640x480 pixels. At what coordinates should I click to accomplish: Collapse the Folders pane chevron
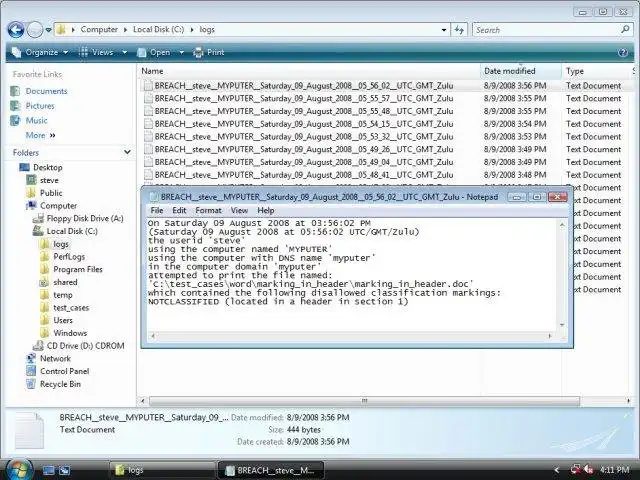[127, 152]
